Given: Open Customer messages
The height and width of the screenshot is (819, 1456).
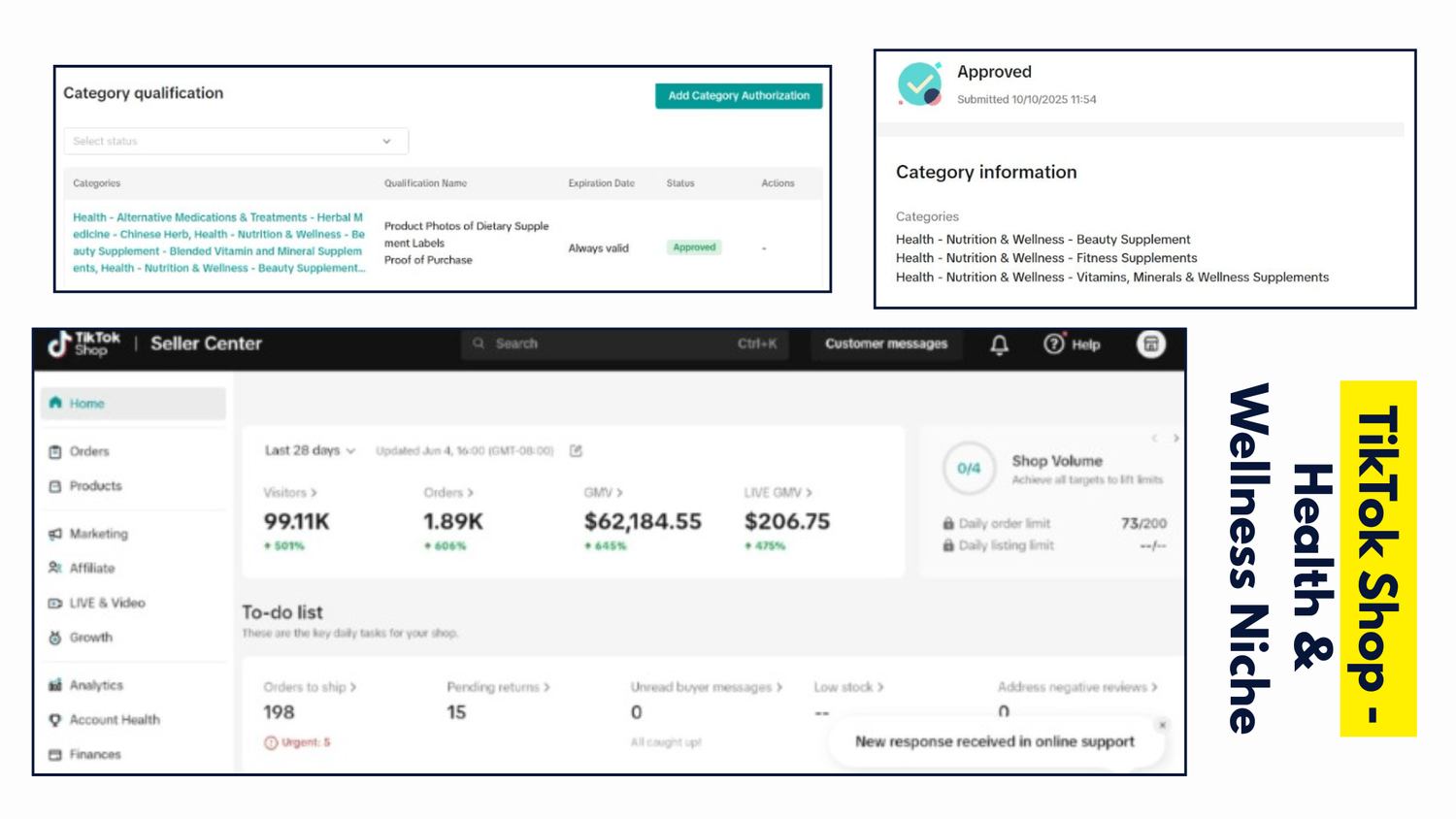Looking at the screenshot, I should click(886, 344).
